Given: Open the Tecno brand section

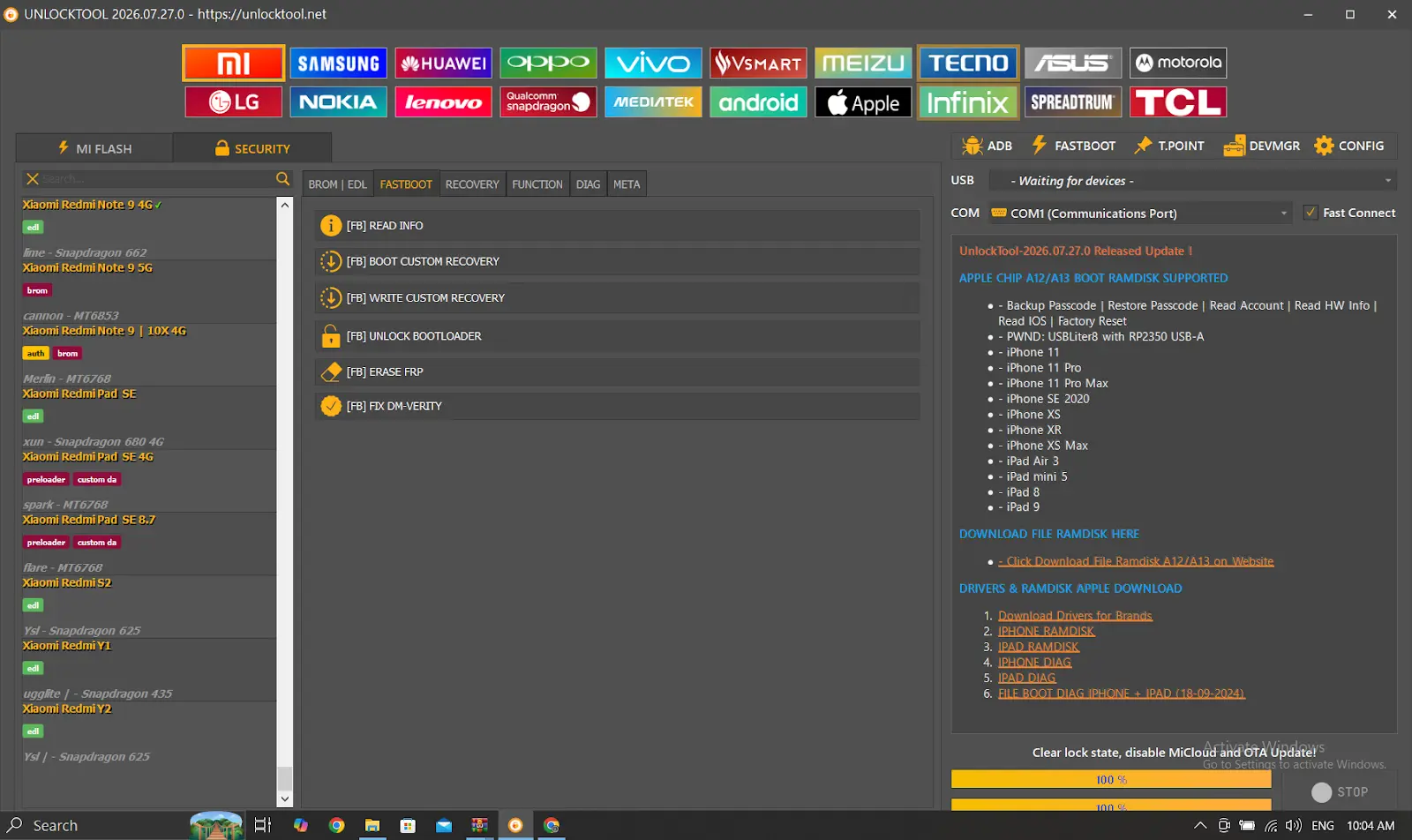Looking at the screenshot, I should [968, 63].
